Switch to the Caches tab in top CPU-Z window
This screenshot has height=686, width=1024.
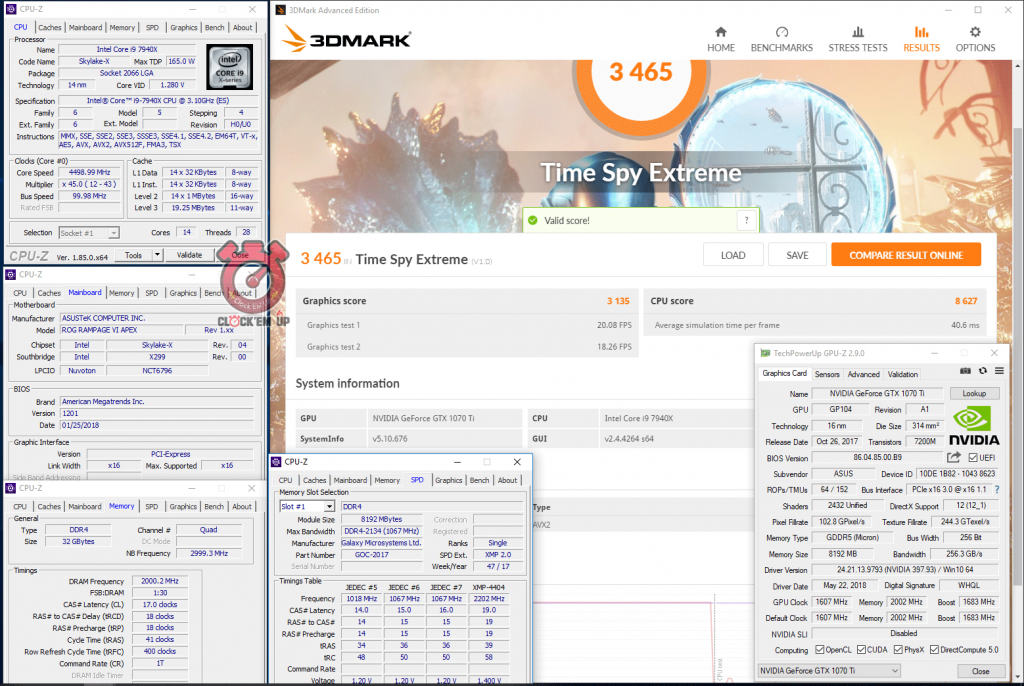point(50,28)
